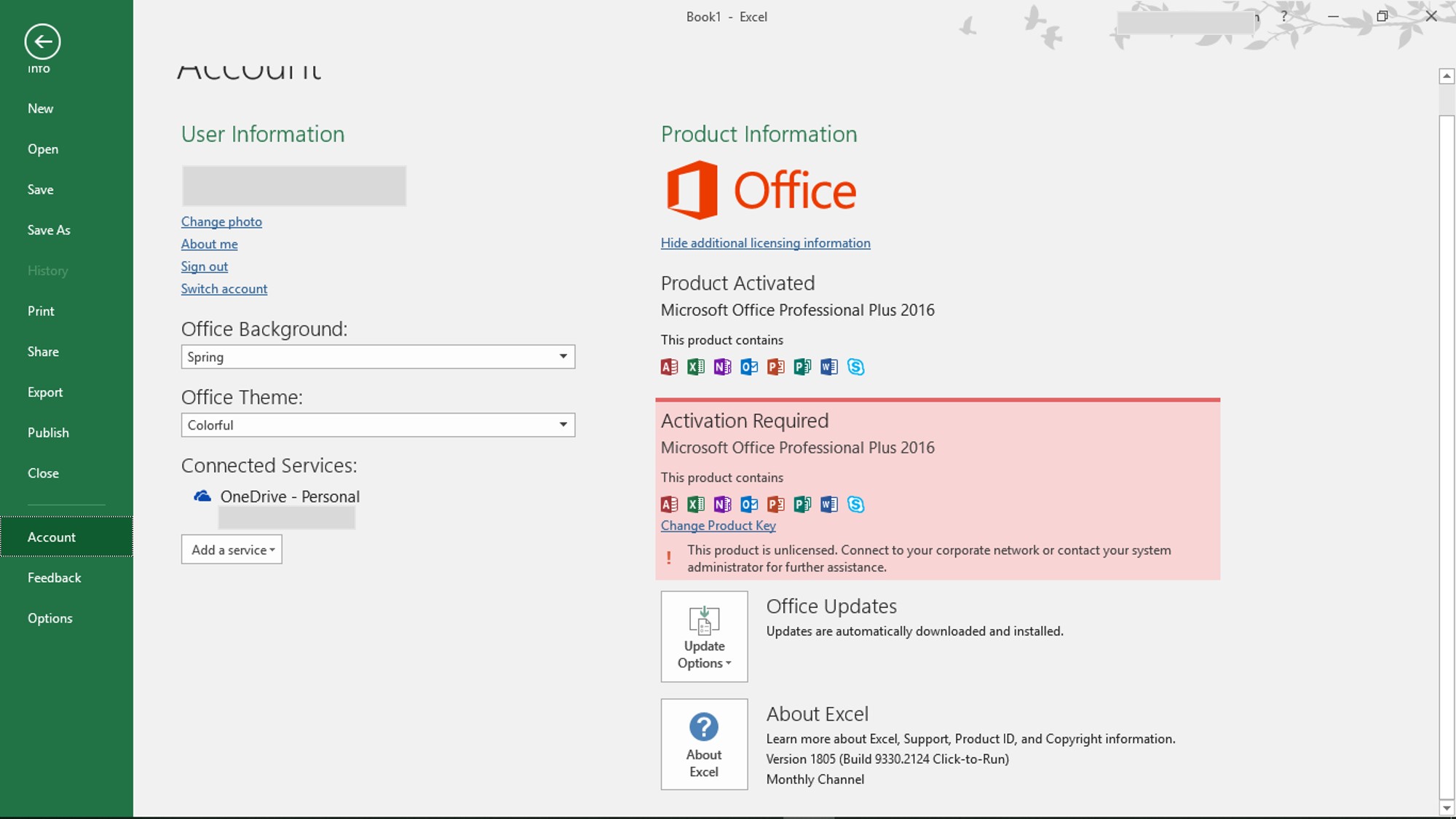Image resolution: width=1456 pixels, height=819 pixels.
Task: Click the PowerPoint icon in Product Activated section
Action: pos(775,367)
